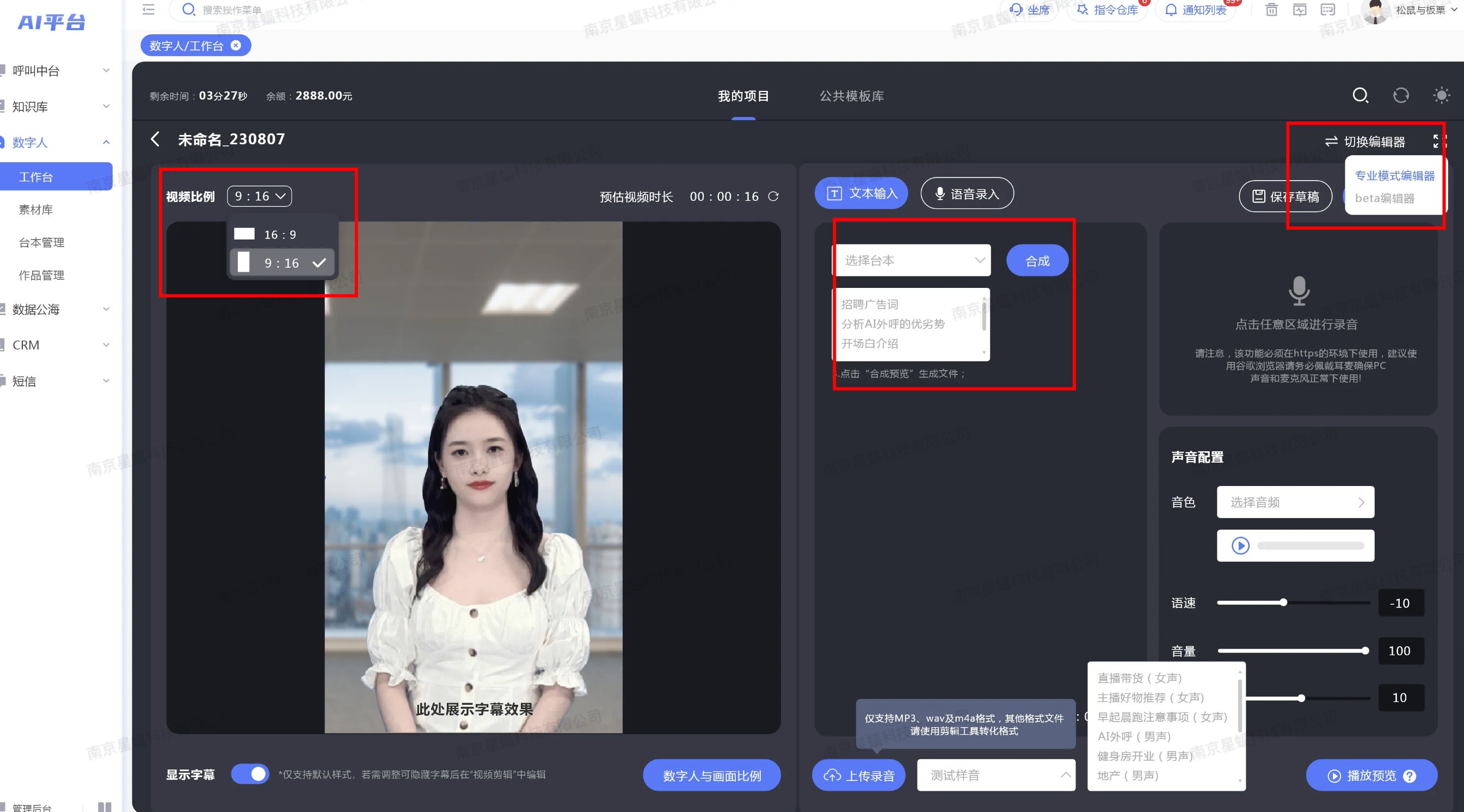Choose 专业模式编辑器 from the menu
The image size is (1464, 812).
[x=1394, y=176]
